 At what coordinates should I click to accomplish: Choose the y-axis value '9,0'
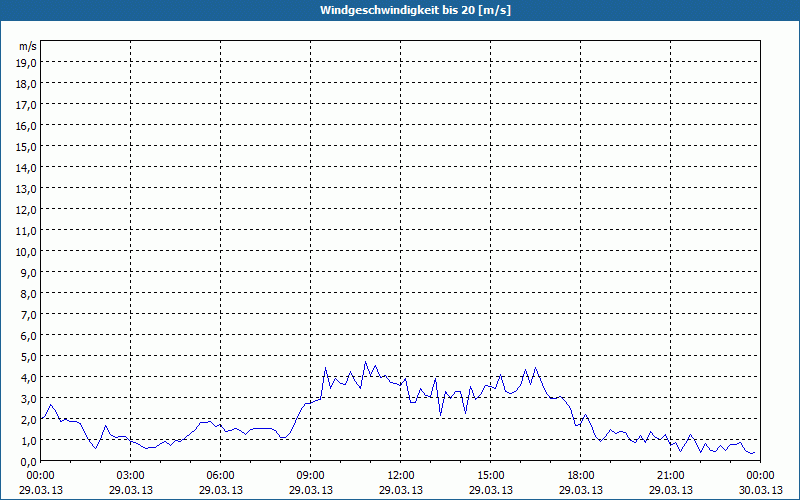point(29,273)
